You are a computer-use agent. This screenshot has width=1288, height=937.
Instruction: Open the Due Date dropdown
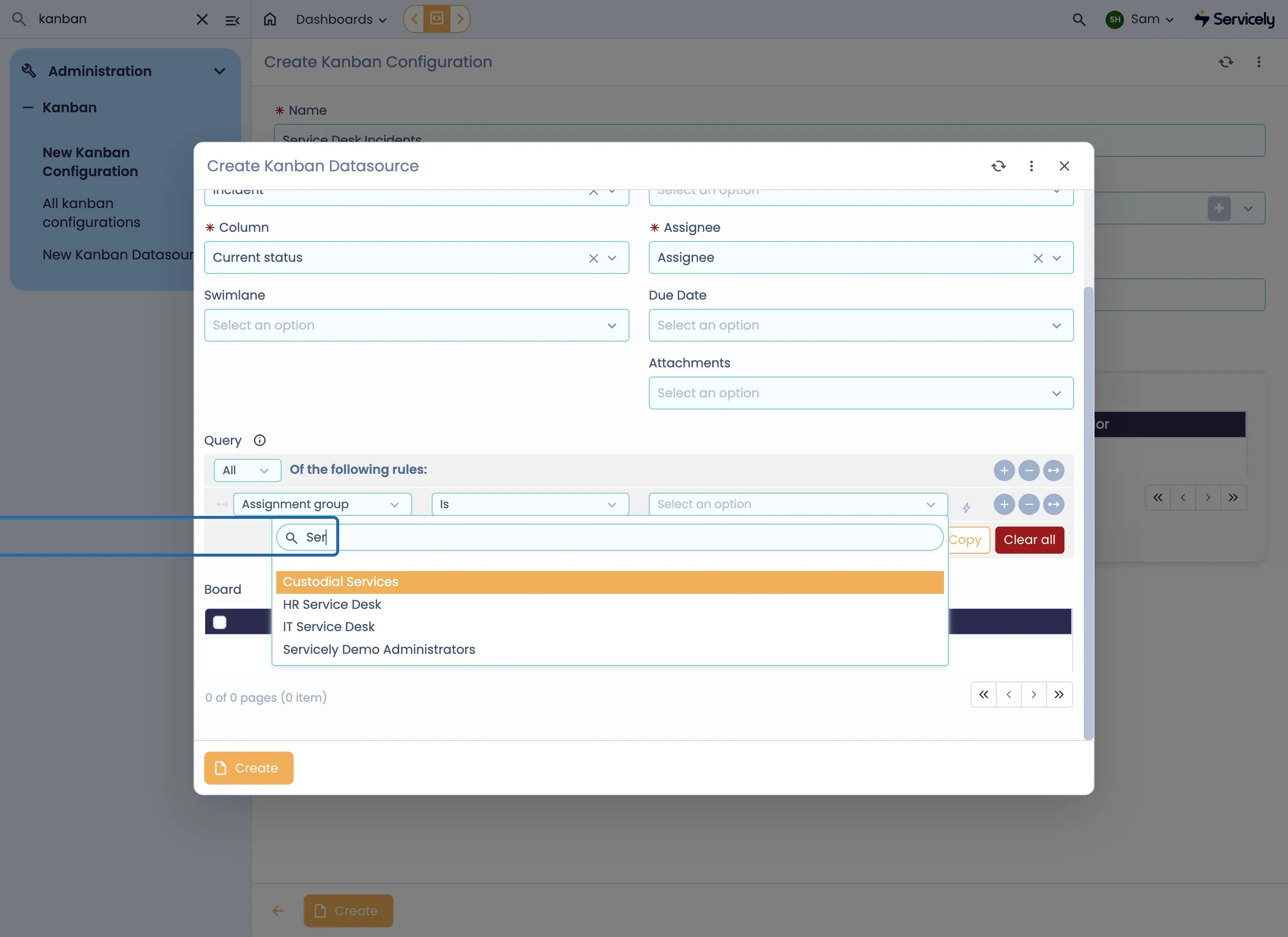[861, 325]
